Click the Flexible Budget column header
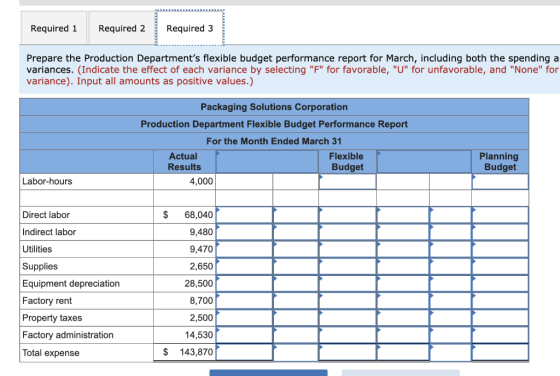 [347, 162]
